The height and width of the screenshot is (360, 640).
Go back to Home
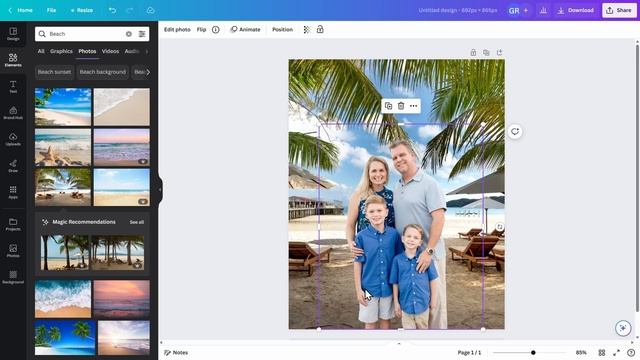click(20, 10)
